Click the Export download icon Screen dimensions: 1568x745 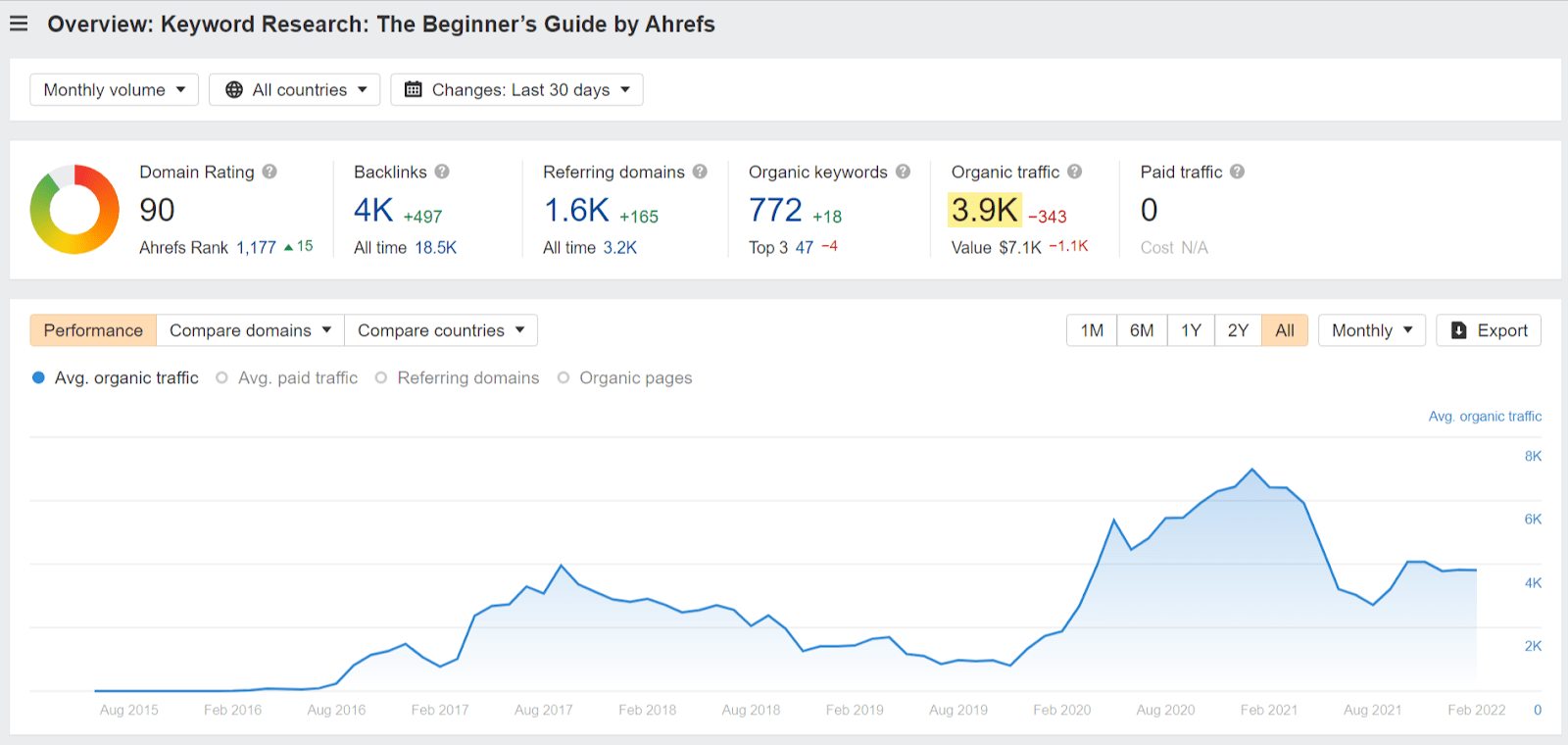pyautogui.click(x=1459, y=330)
